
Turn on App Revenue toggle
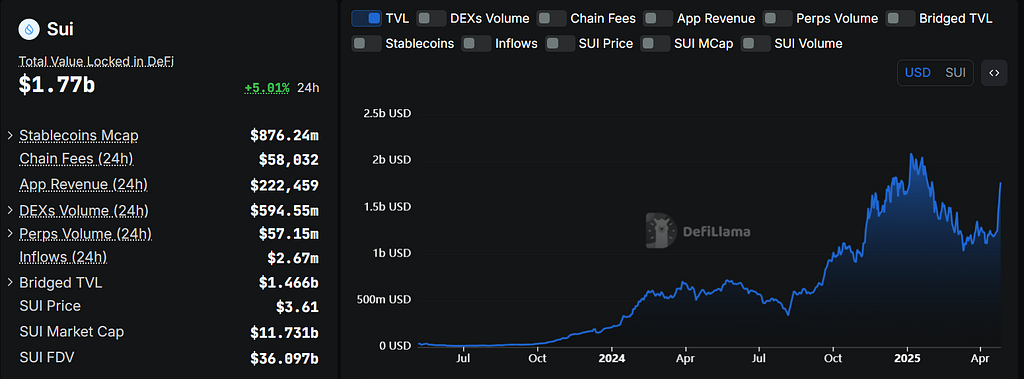[658, 18]
